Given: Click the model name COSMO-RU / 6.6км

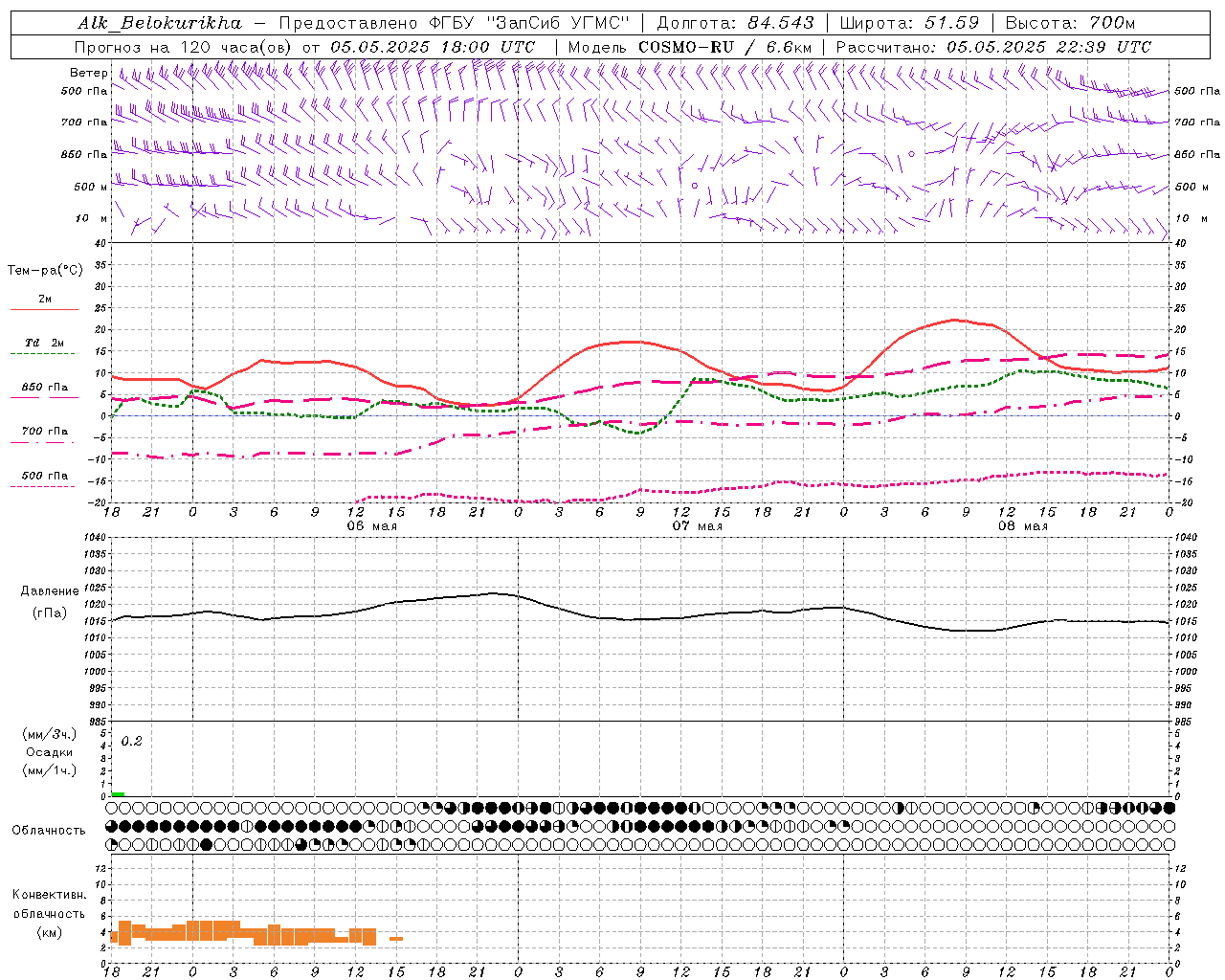Looking at the screenshot, I should point(725,47).
